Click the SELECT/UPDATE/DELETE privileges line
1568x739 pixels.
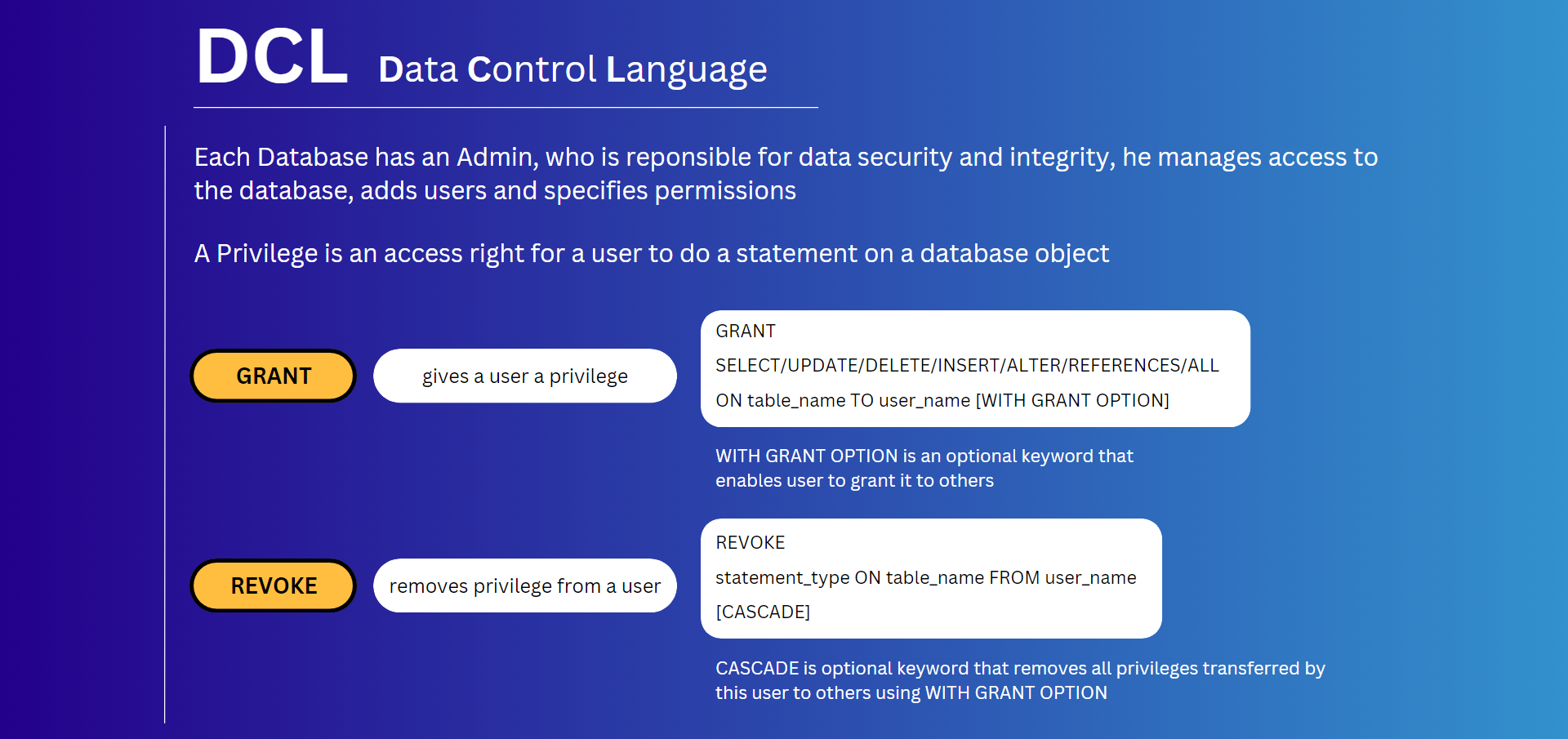967,365
